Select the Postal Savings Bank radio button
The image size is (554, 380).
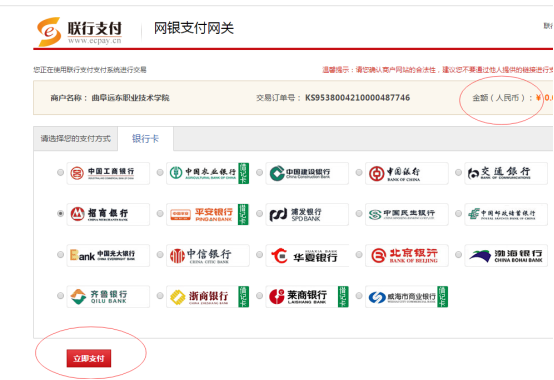[x=458, y=214]
